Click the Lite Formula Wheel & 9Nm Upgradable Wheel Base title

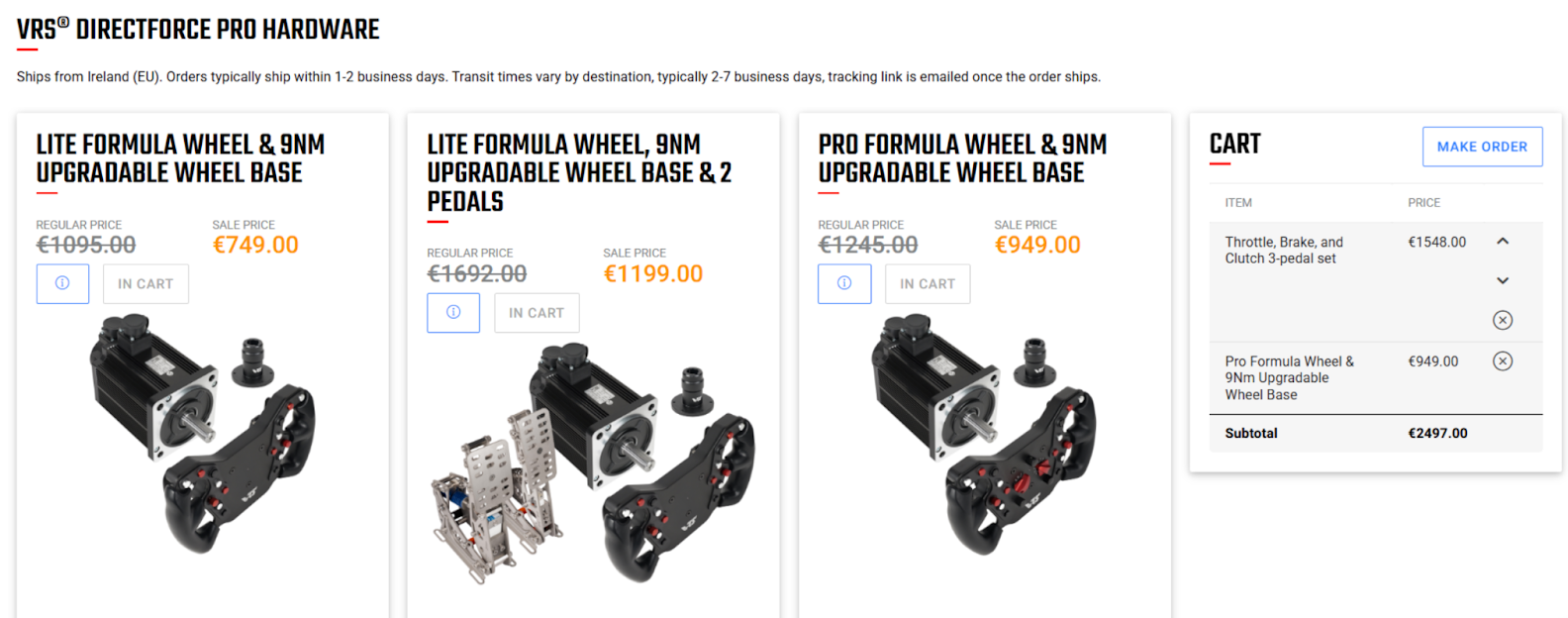tap(180, 158)
